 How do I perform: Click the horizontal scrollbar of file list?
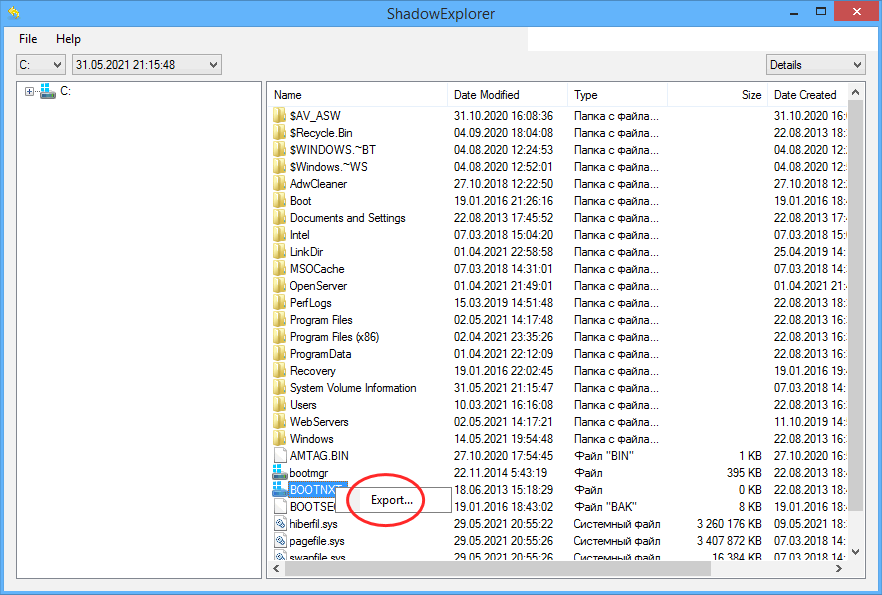[500, 568]
